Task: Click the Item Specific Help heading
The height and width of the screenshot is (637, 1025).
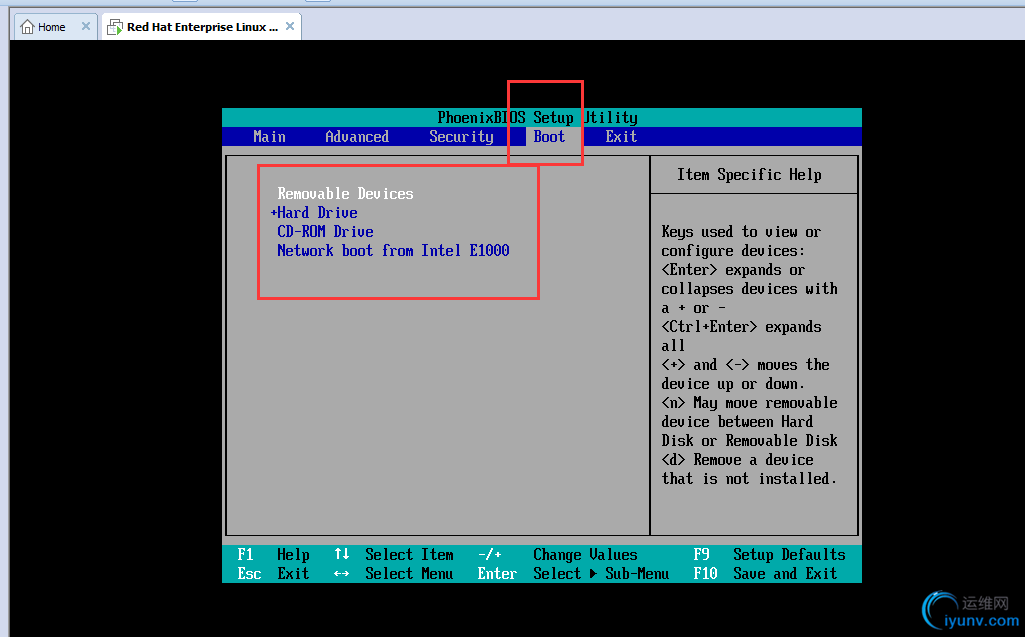Action: pos(749,175)
